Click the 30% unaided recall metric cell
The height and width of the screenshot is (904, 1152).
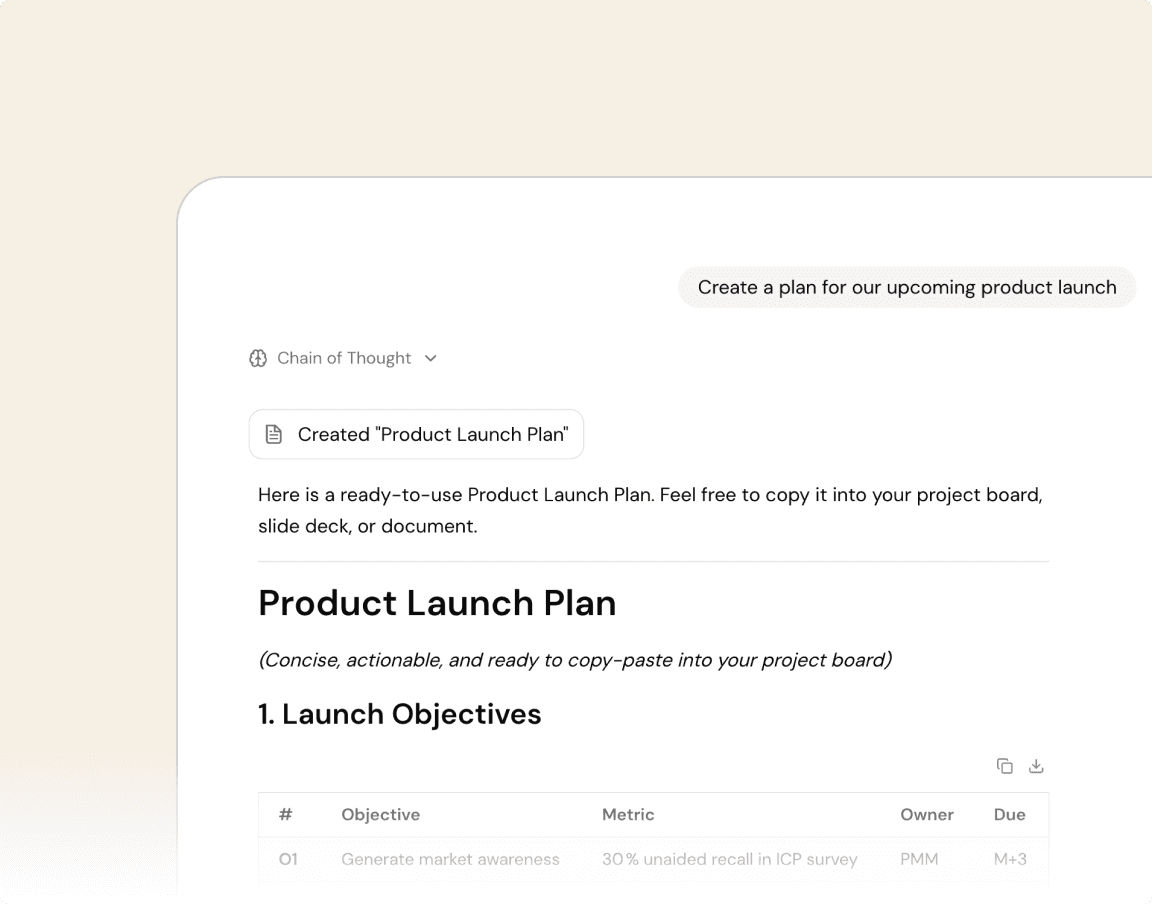pyautogui.click(x=729, y=858)
